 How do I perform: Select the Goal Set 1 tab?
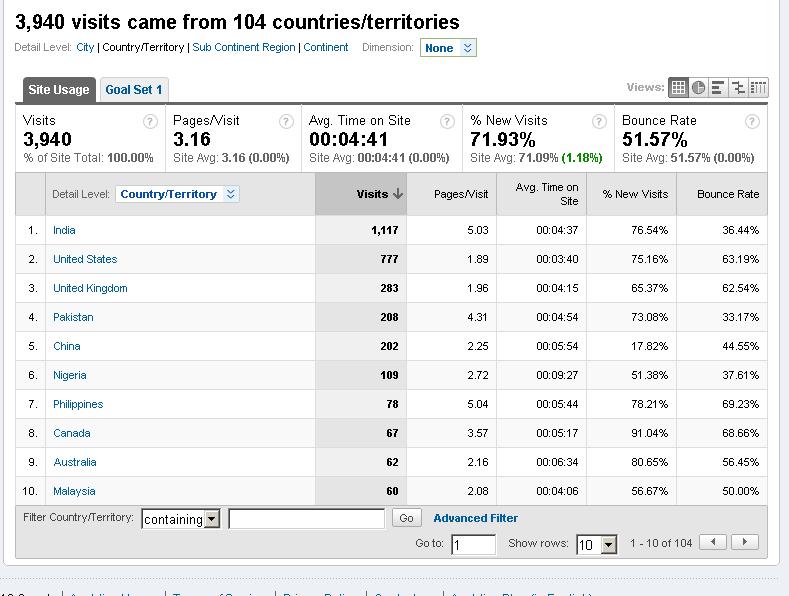point(134,90)
